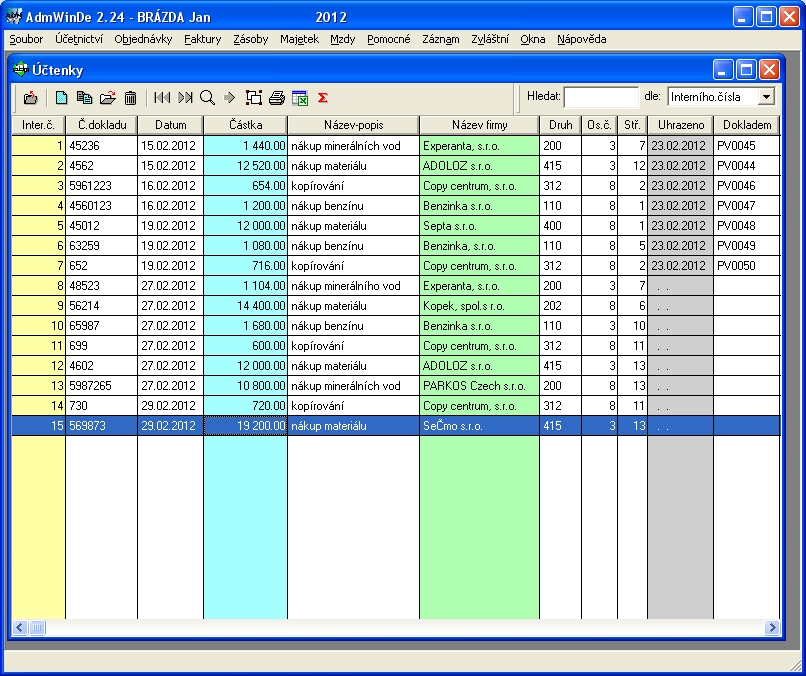Image resolution: width=806 pixels, height=676 pixels.
Task: Click the Stř. column header
Action: point(632,125)
